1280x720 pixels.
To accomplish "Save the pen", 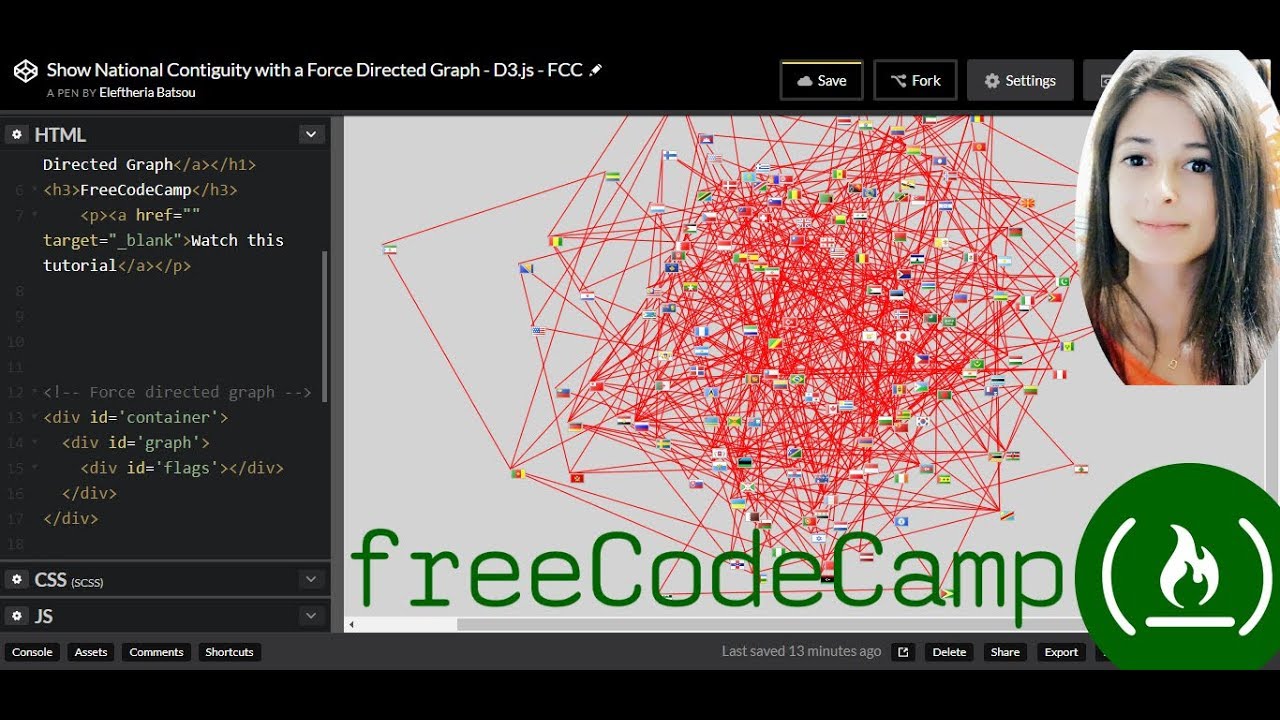I will point(821,80).
